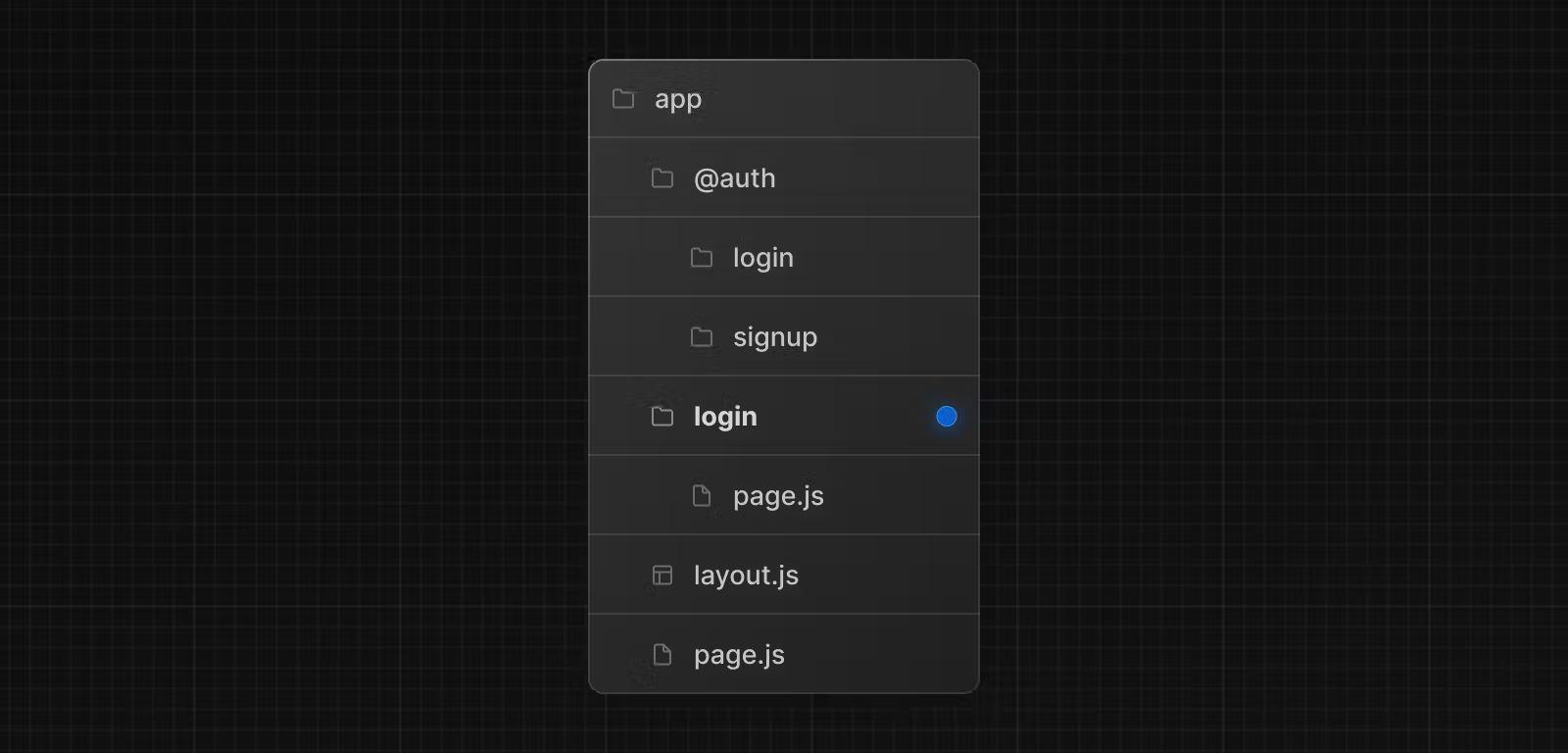Click the @auth folder icon

click(x=662, y=178)
